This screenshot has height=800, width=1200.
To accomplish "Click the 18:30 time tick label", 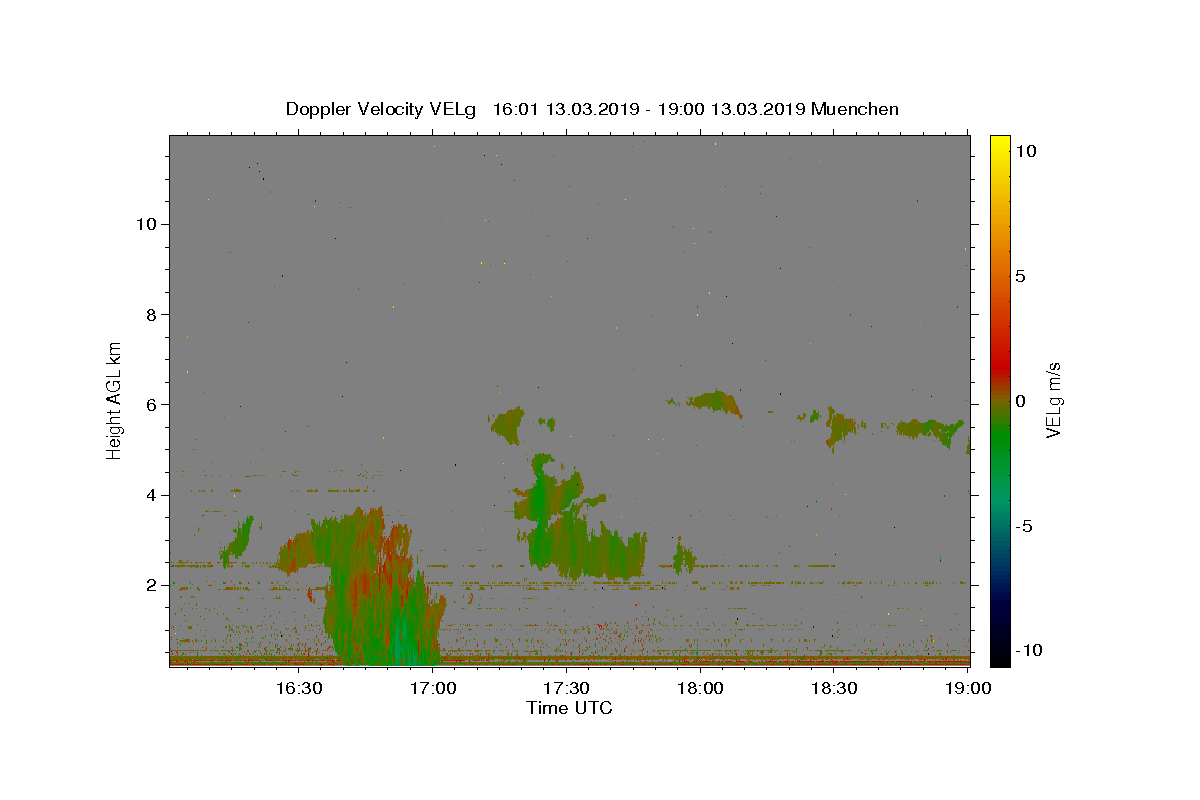I will coord(834,688).
